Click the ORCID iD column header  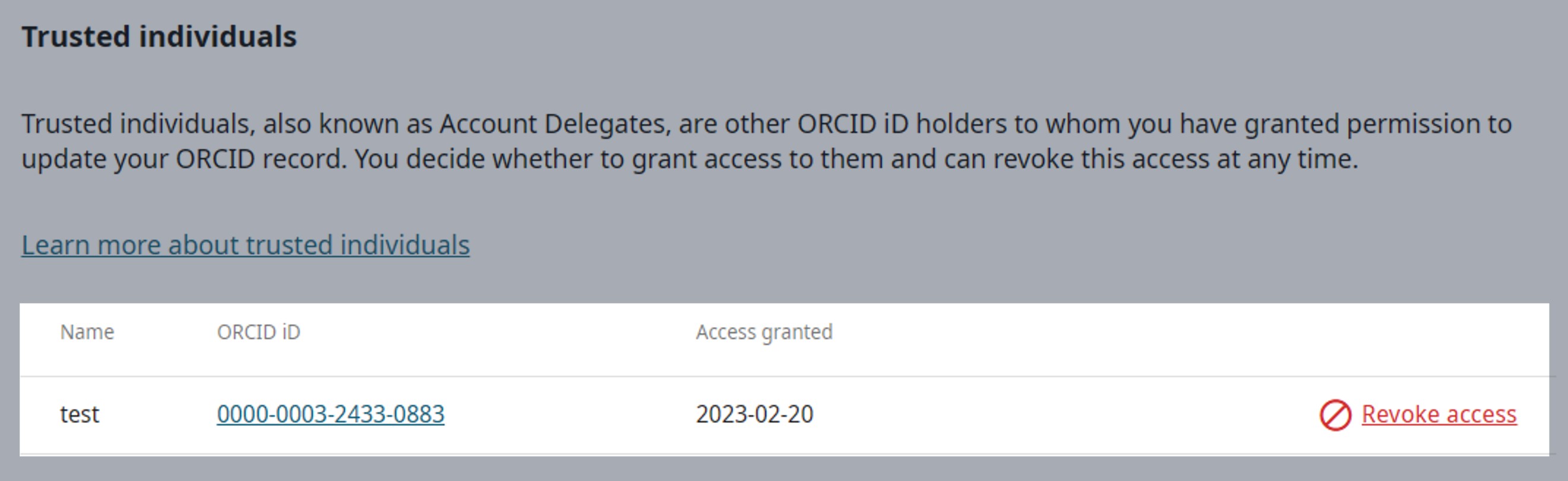[x=259, y=333]
